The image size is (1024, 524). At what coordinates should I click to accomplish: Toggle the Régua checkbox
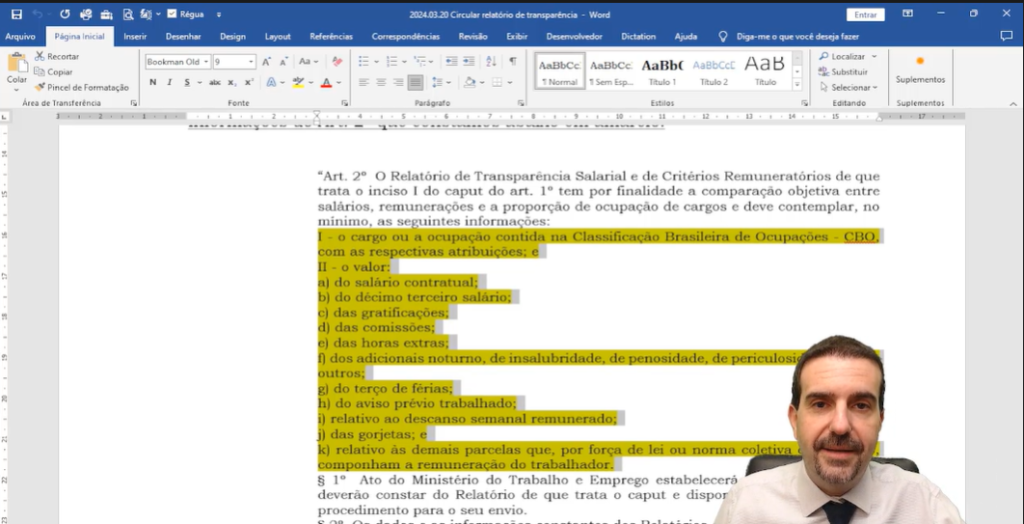[172, 14]
